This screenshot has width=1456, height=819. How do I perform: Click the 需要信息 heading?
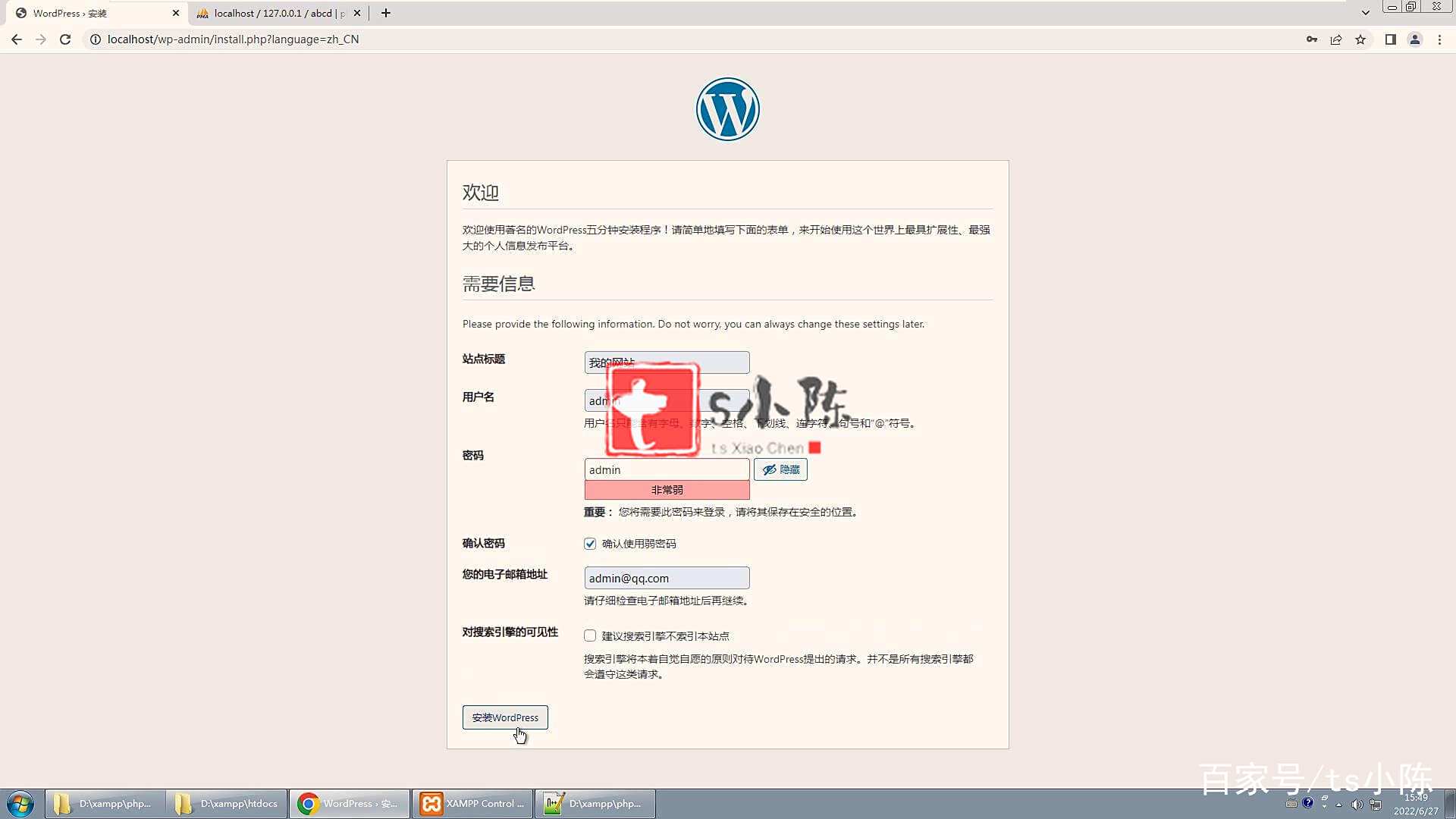click(499, 284)
